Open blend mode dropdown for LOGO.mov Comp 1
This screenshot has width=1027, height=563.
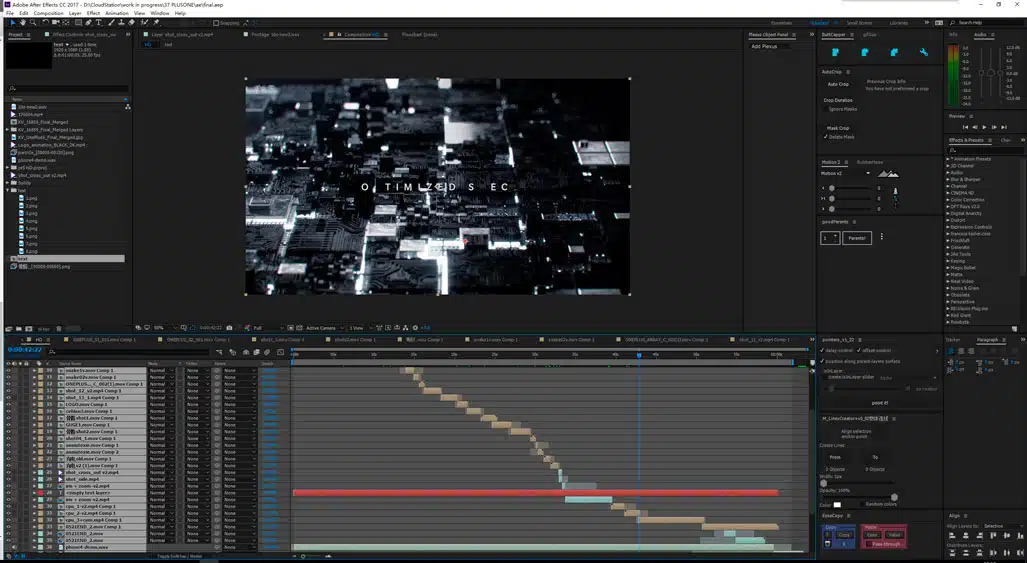click(160, 404)
